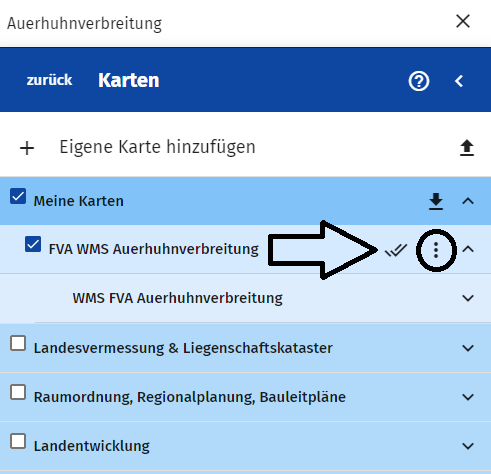
Task: Click the plus icon to add own map
Action: (x=27, y=148)
